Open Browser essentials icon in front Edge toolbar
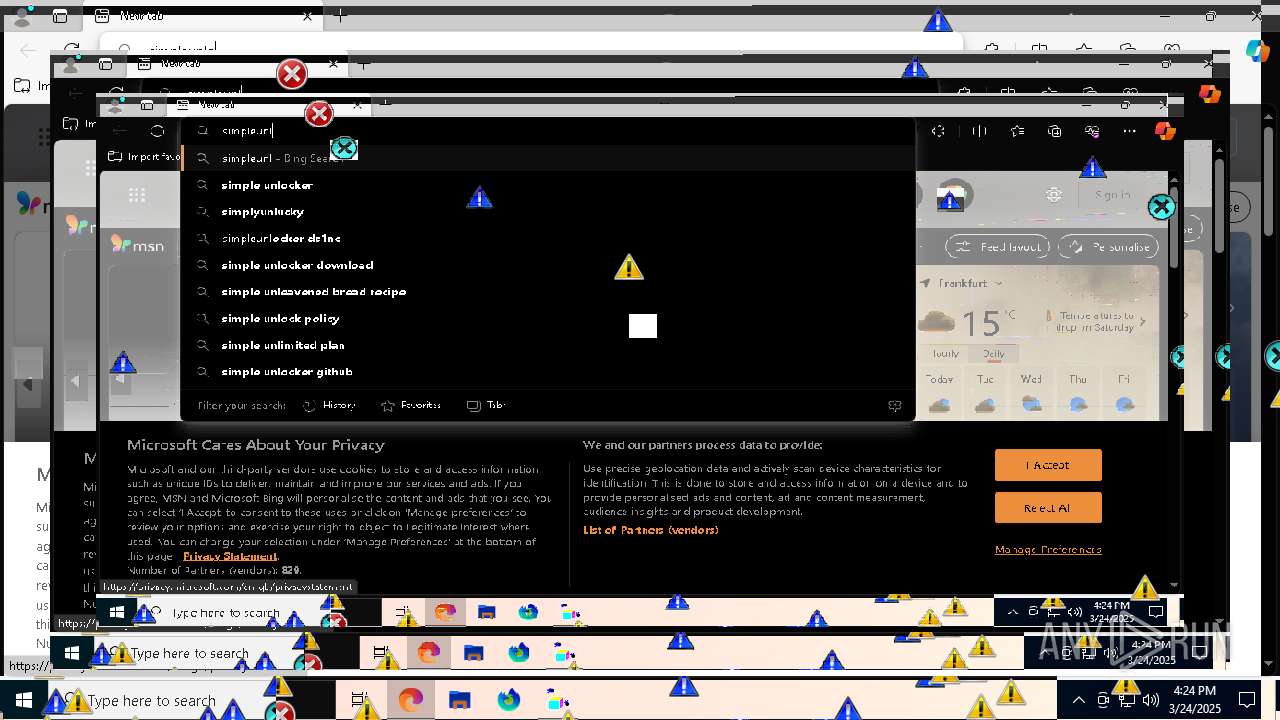1280x720 pixels. point(1093,131)
